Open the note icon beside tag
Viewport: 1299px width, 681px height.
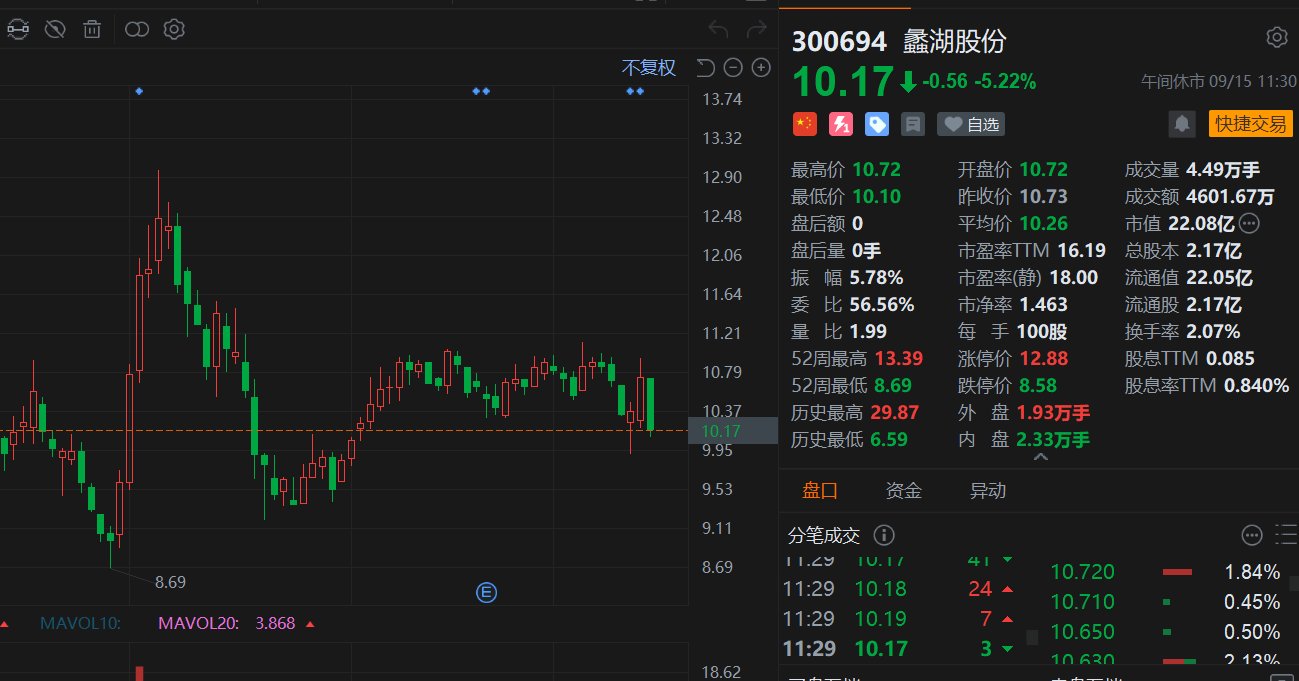coord(912,124)
